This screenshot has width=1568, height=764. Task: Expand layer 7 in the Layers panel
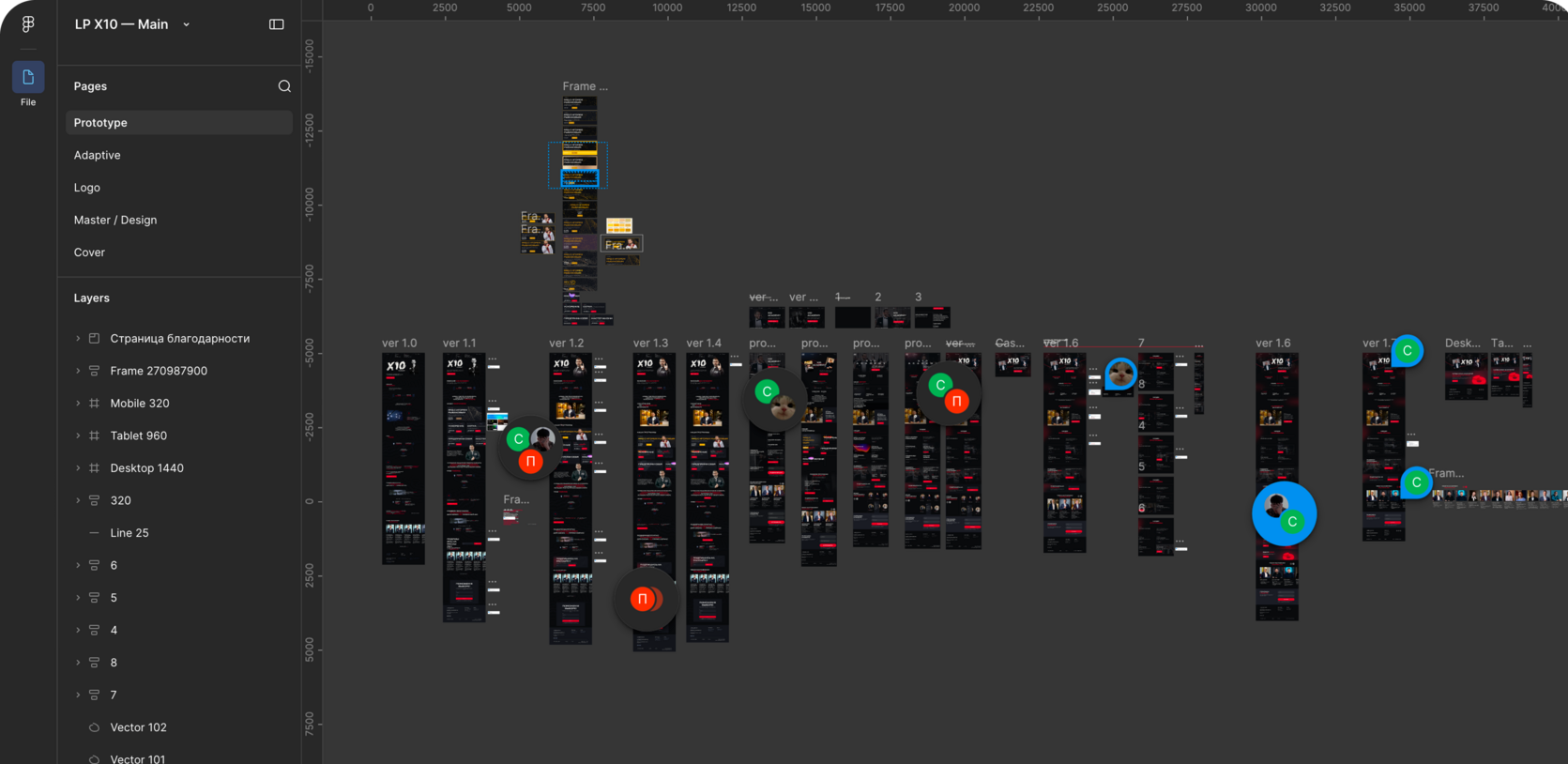tap(78, 695)
